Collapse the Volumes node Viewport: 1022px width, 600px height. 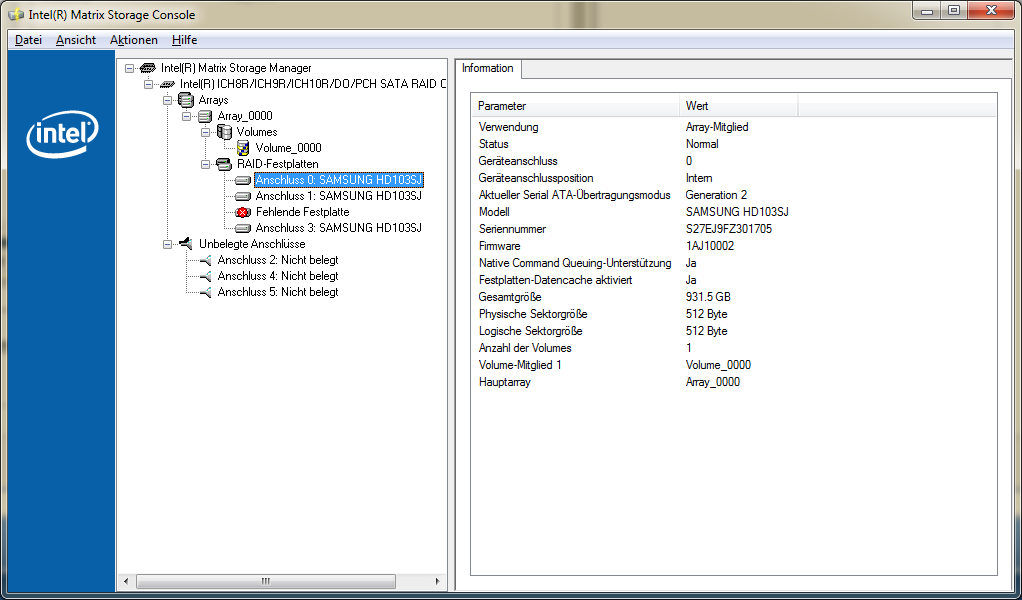point(205,132)
